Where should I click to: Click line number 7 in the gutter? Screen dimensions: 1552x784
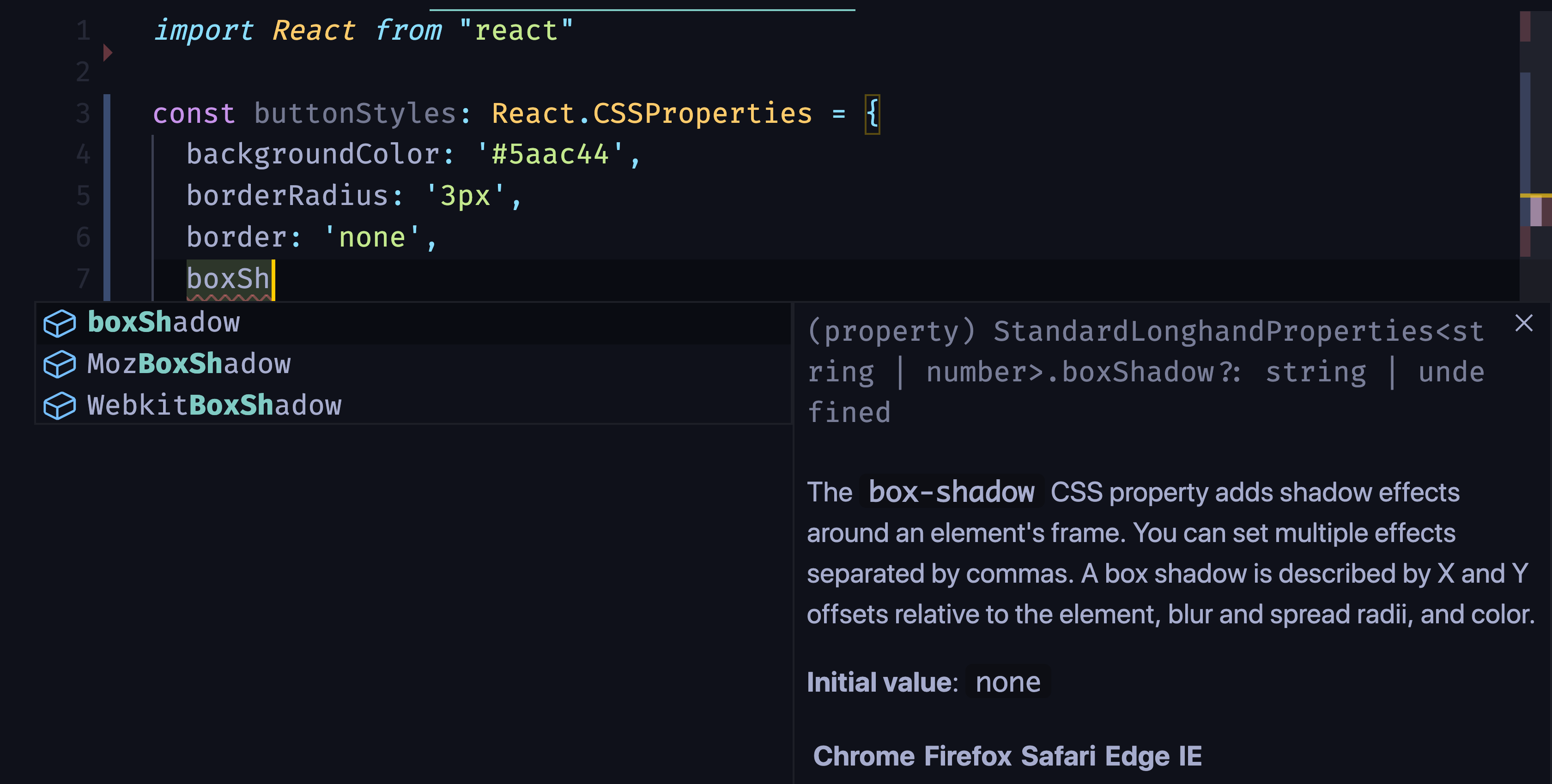point(83,279)
